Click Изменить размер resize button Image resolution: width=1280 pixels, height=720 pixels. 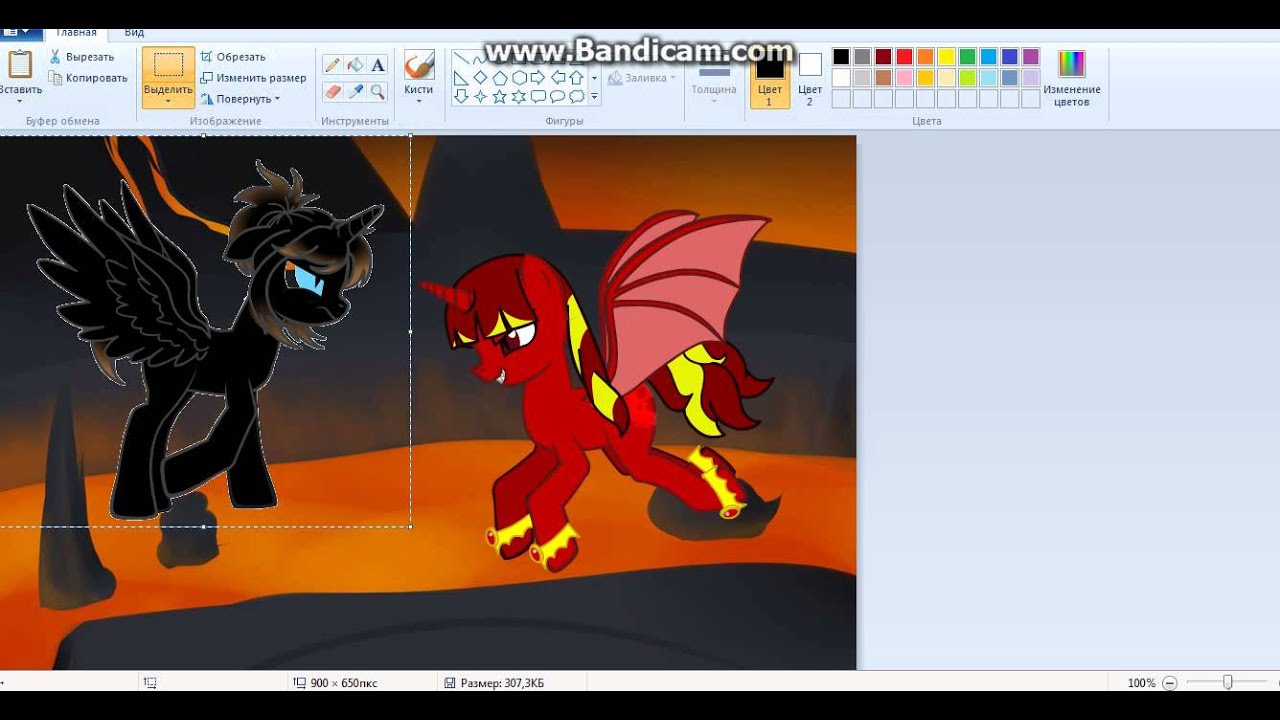(253, 78)
